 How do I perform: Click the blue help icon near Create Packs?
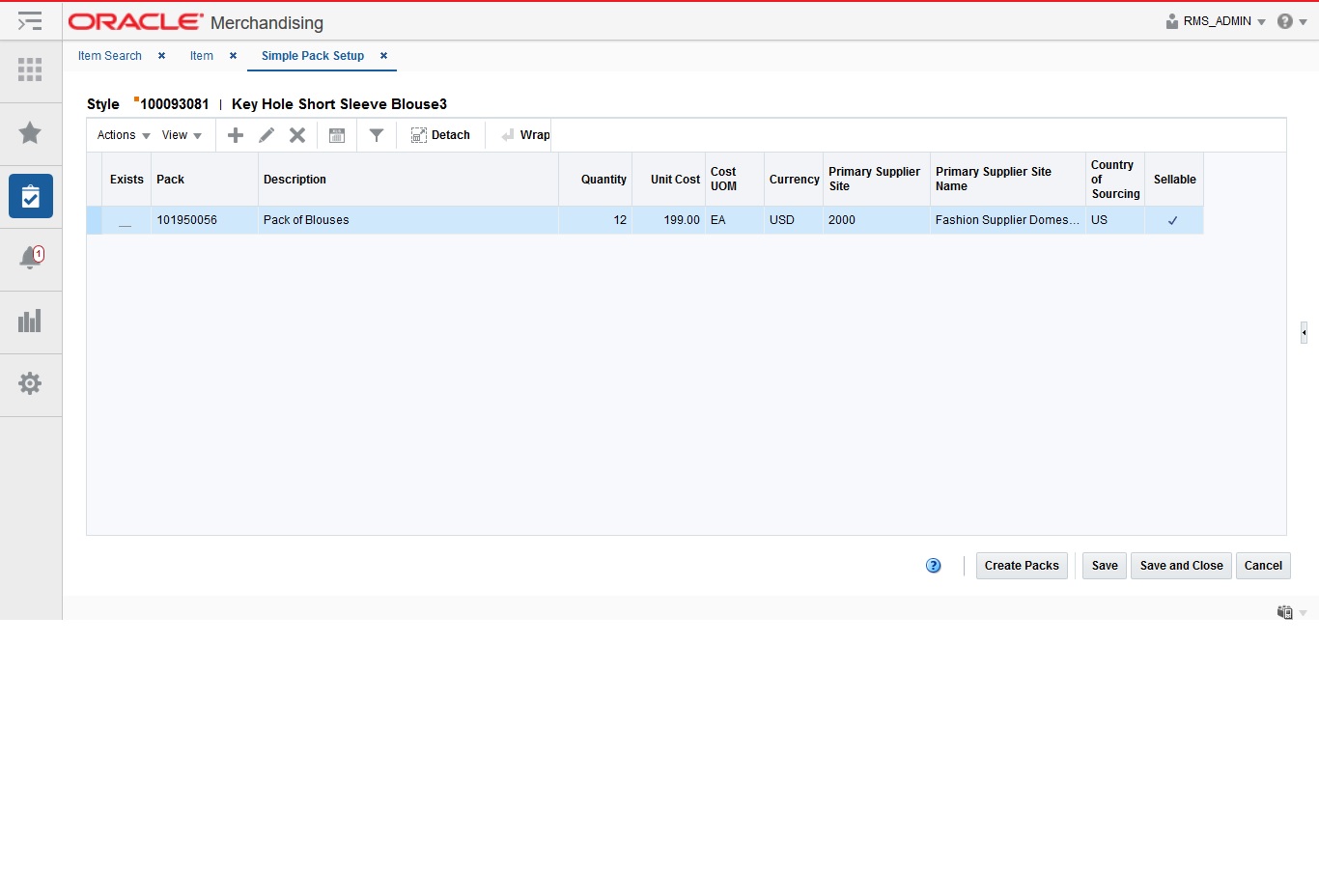coord(934,566)
